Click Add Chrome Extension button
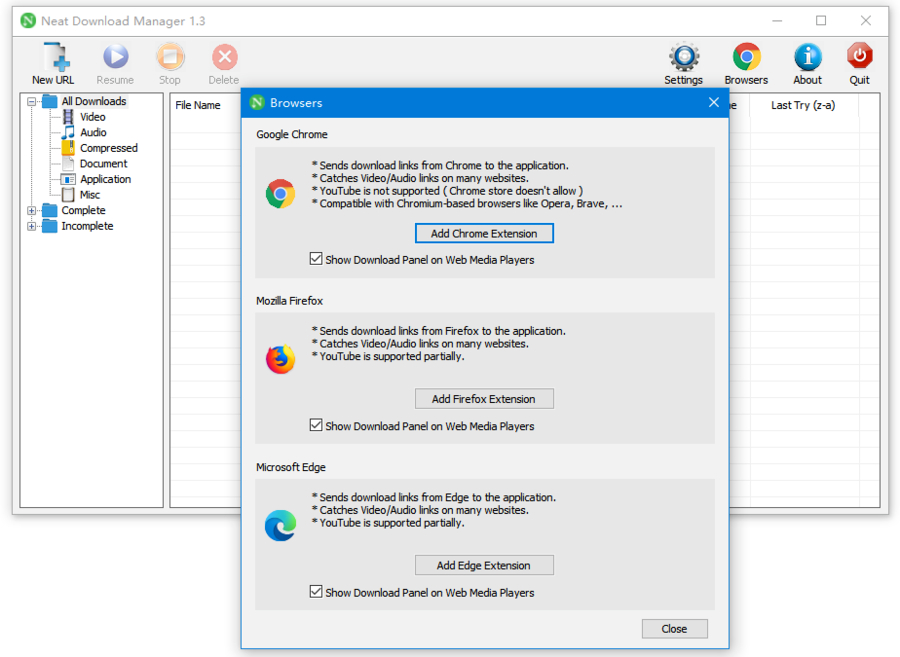The width and height of the screenshot is (900, 657). (x=484, y=233)
